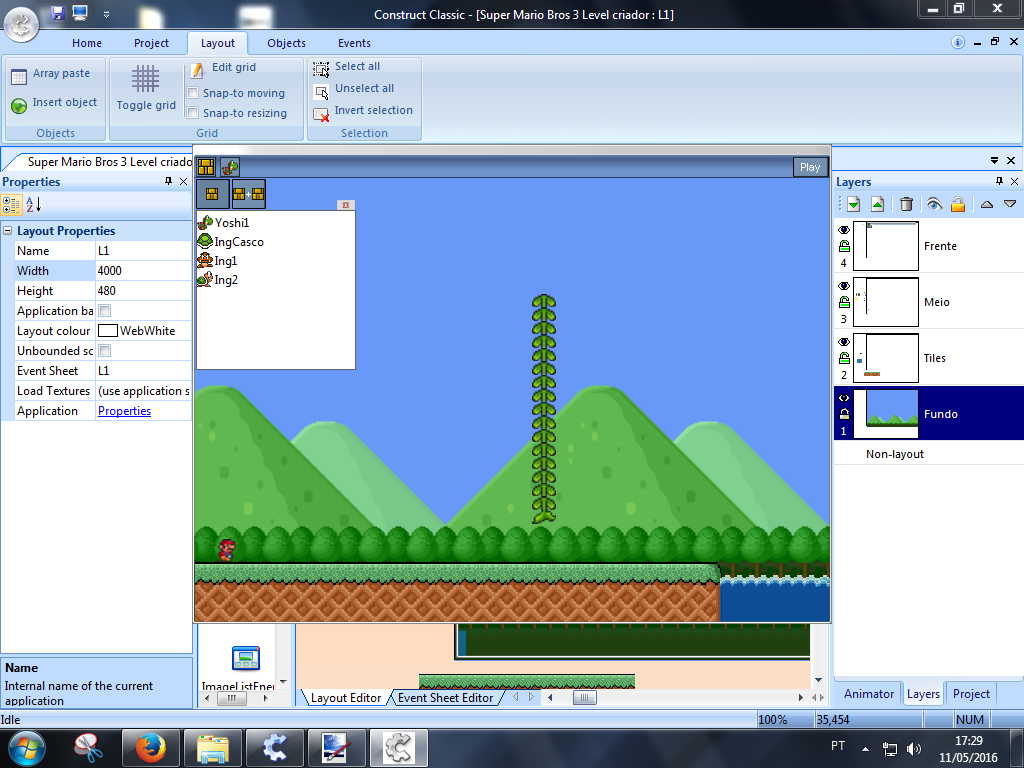1024x768 pixels.
Task: Click the WebWhite layout colour swatch
Action: click(107, 331)
